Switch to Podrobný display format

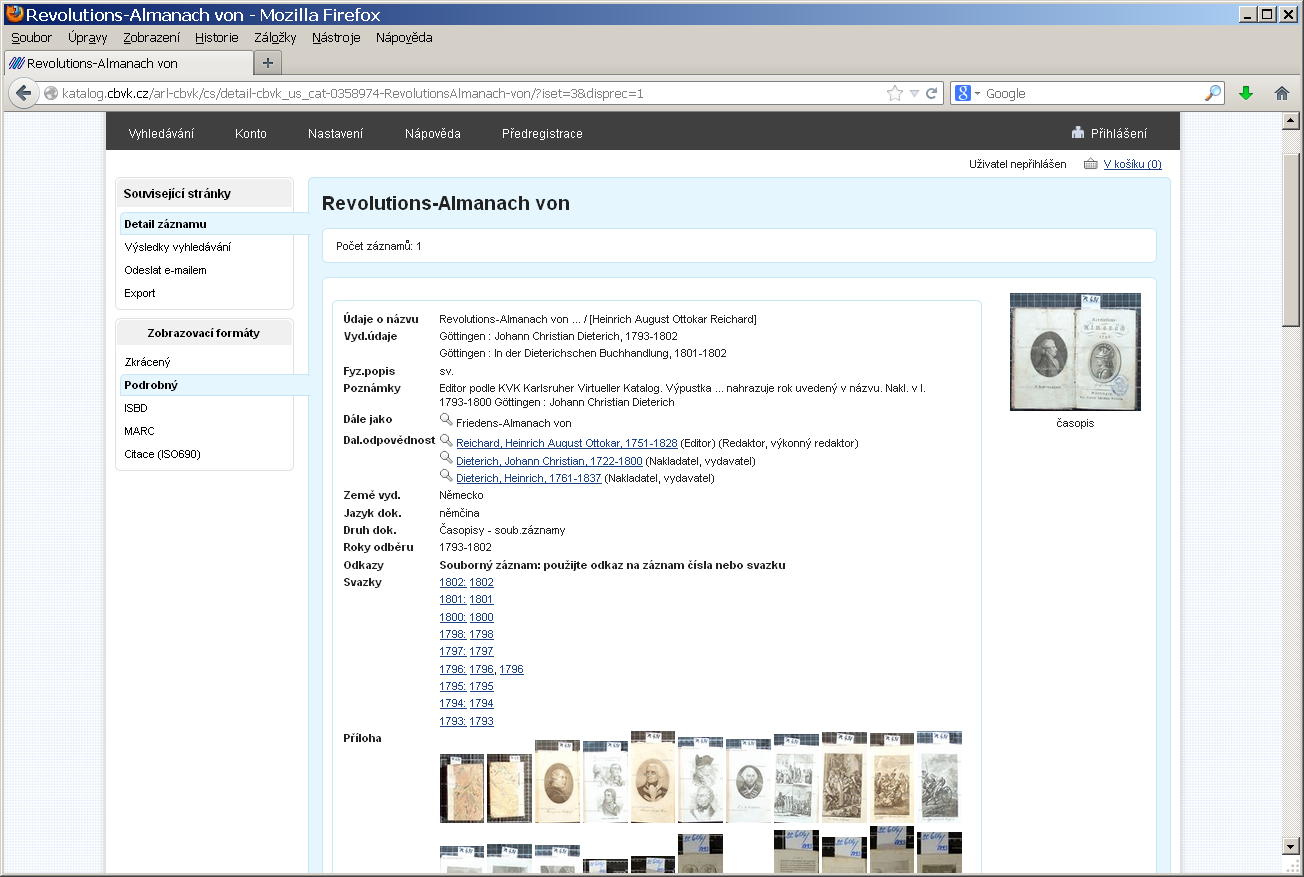151,385
